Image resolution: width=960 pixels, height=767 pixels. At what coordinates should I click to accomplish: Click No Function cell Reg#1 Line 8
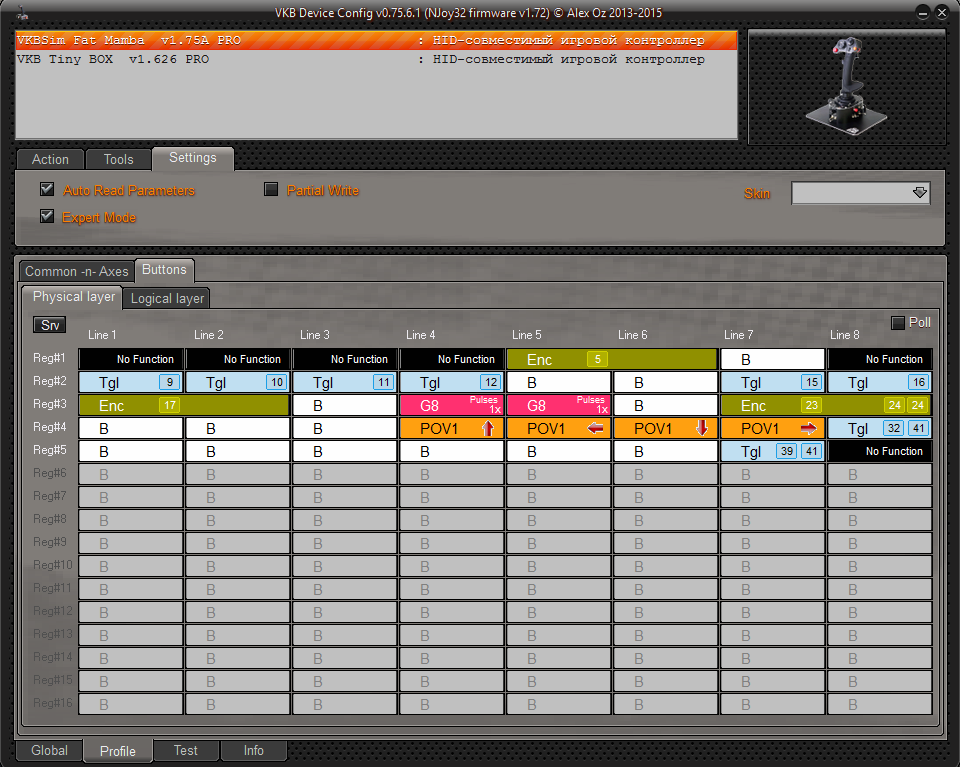pos(880,359)
